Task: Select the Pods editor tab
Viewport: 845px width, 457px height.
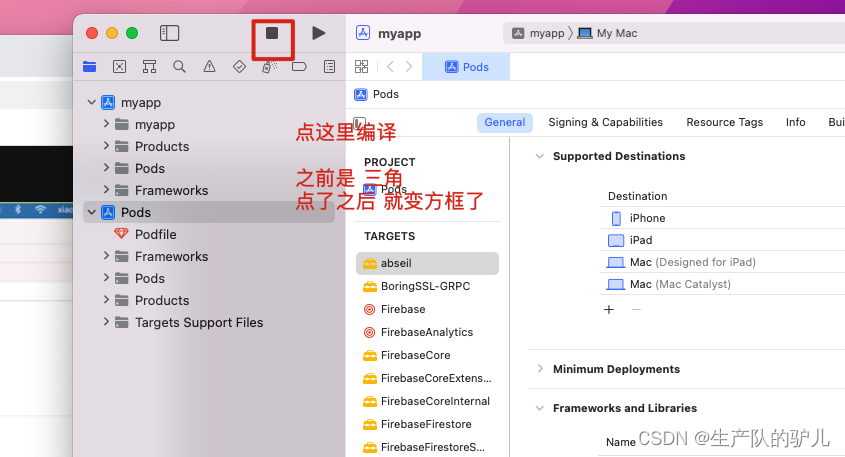Action: click(466, 67)
